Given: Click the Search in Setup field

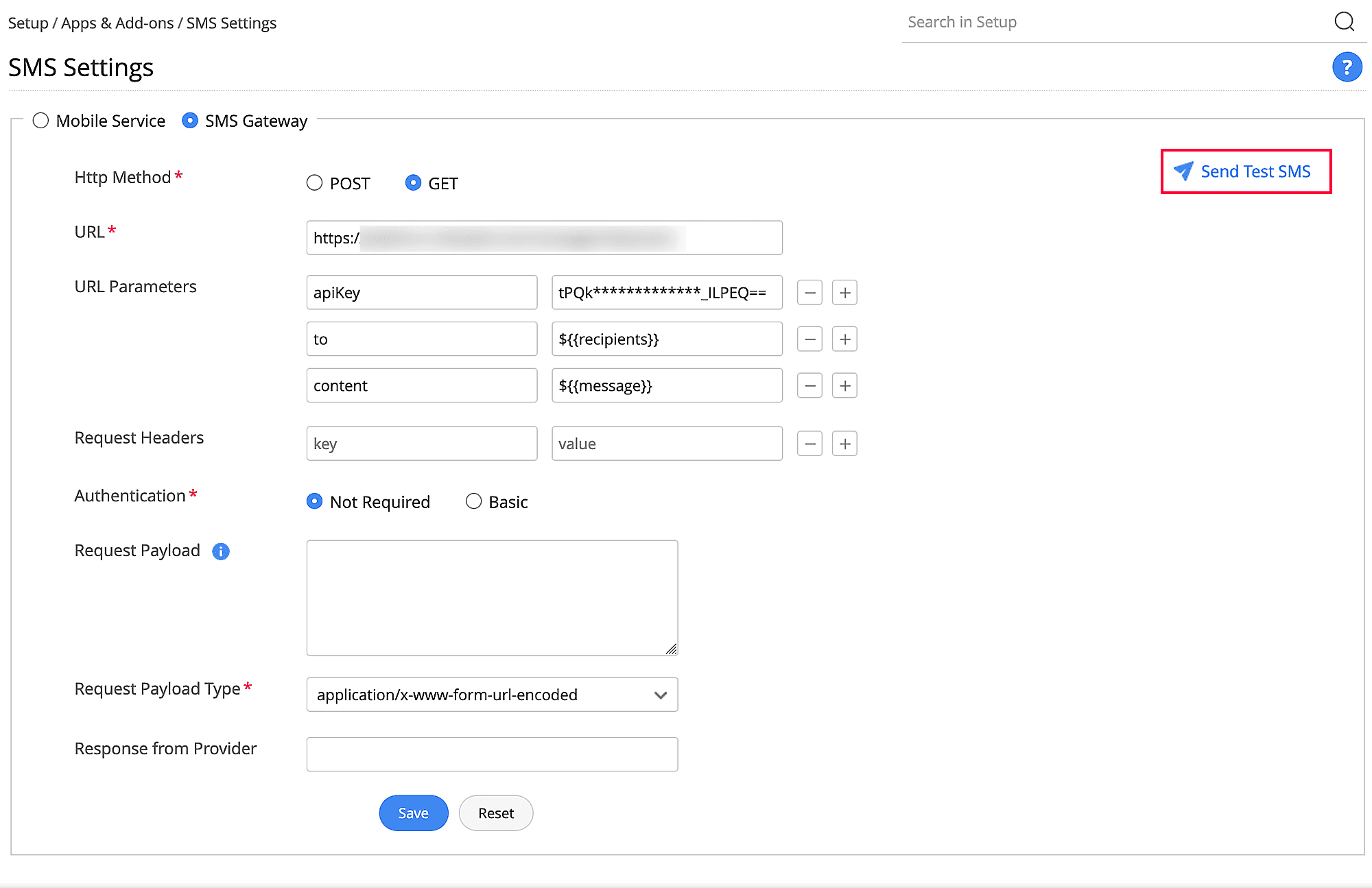Looking at the screenshot, I should [1111, 22].
